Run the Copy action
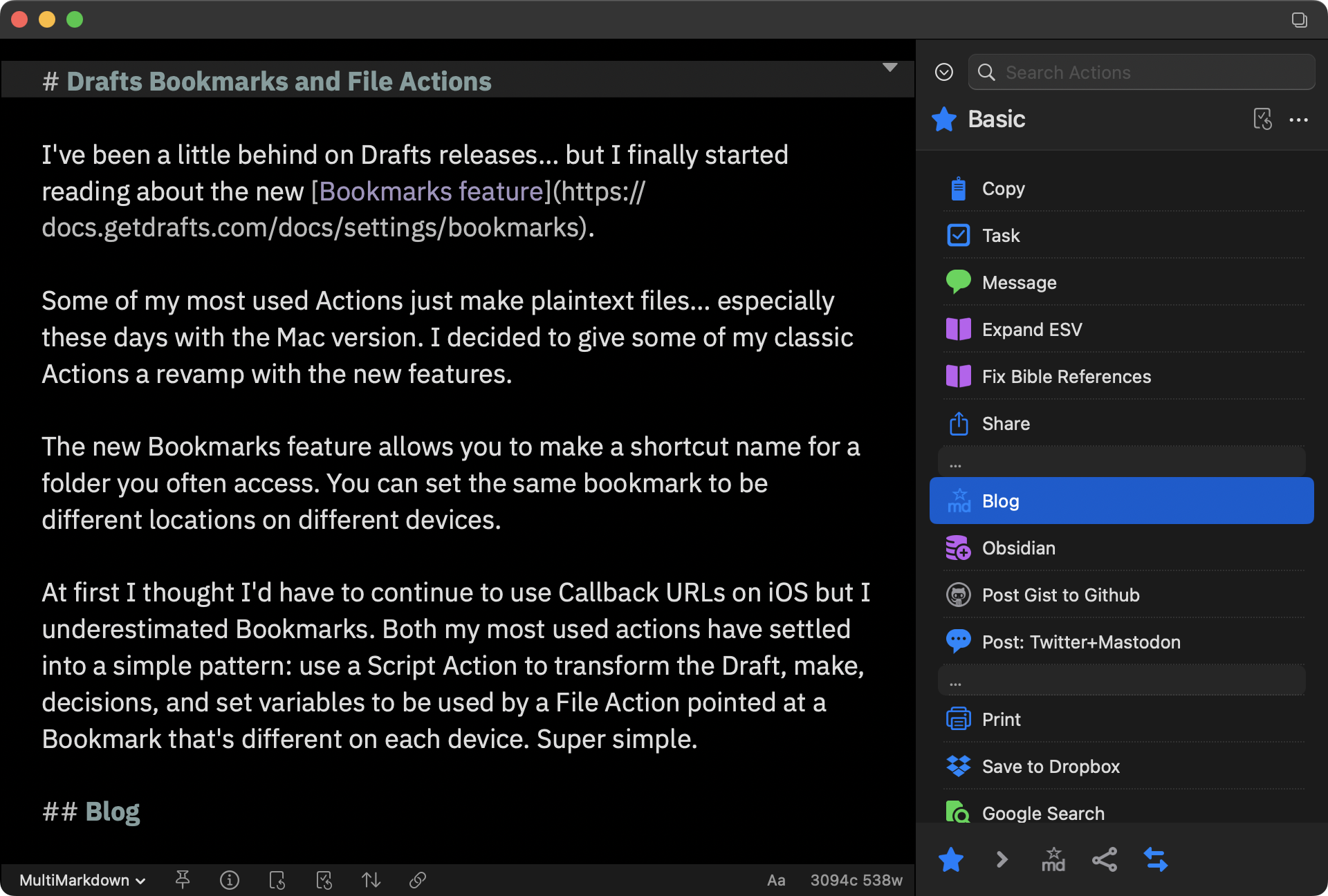1328x896 pixels. (x=1121, y=189)
